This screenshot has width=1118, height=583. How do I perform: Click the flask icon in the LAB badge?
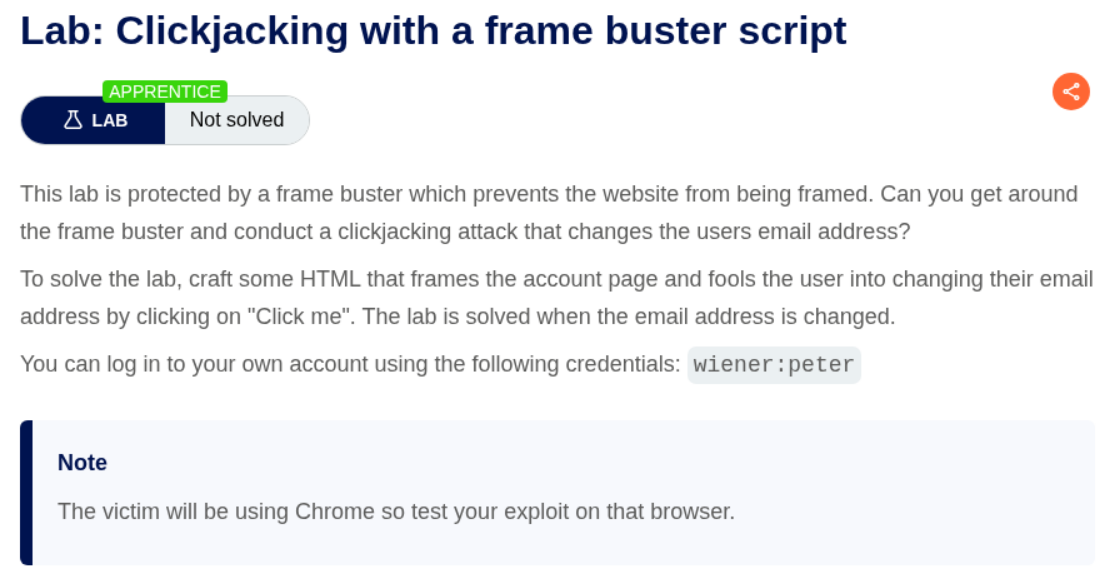73,120
